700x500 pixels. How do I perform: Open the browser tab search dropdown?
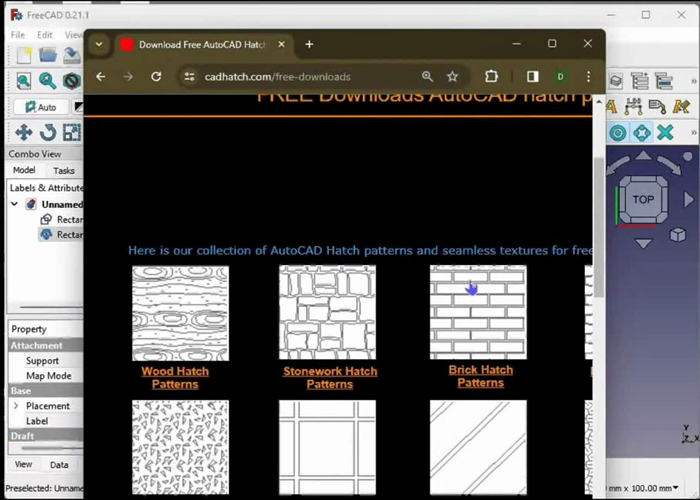99,44
